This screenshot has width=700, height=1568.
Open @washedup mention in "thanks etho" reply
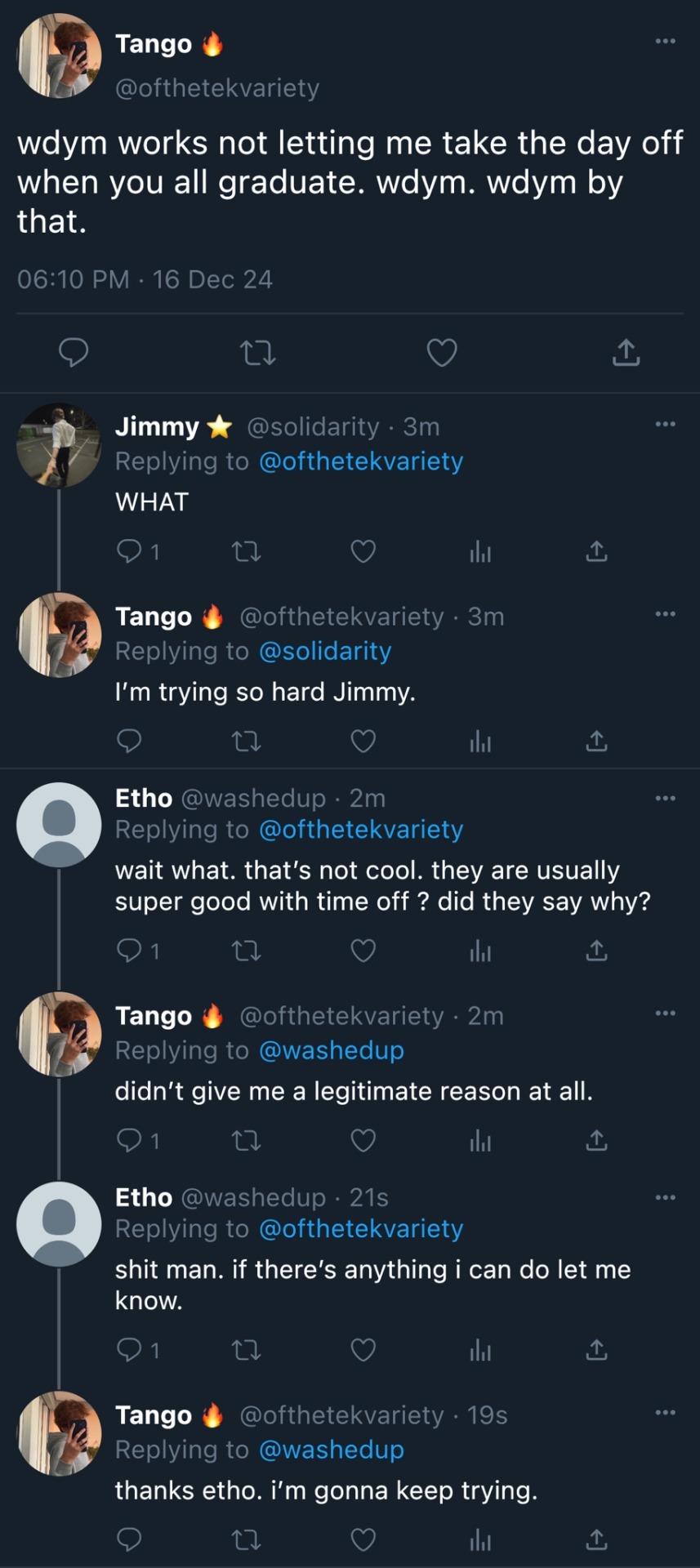coord(331,1450)
